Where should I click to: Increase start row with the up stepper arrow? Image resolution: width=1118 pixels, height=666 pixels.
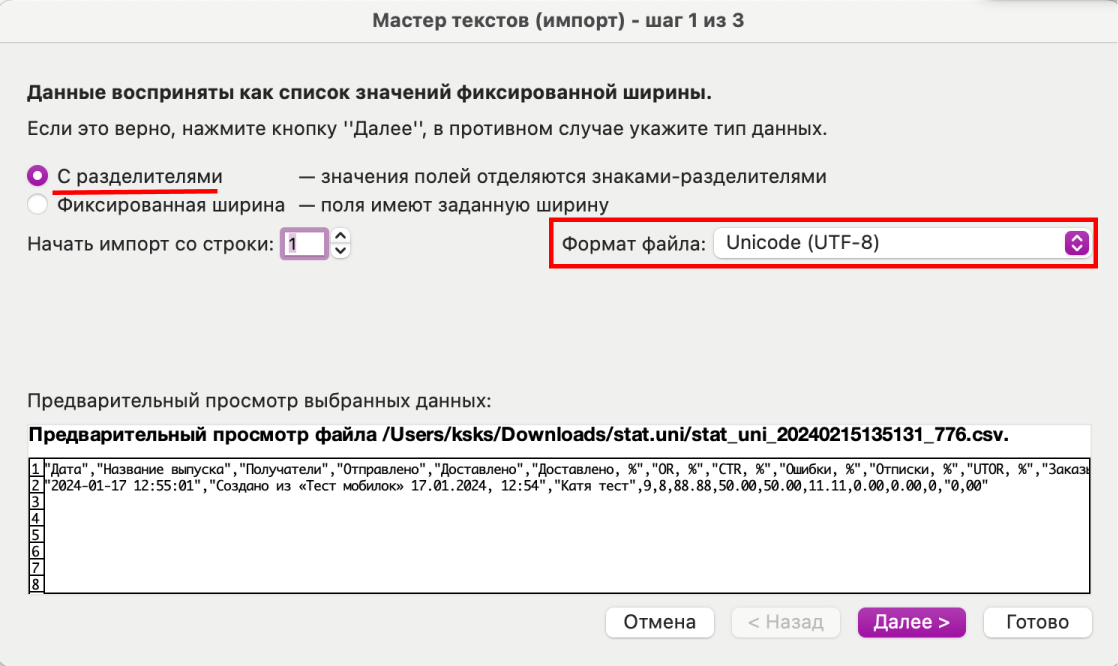pyautogui.click(x=340, y=237)
